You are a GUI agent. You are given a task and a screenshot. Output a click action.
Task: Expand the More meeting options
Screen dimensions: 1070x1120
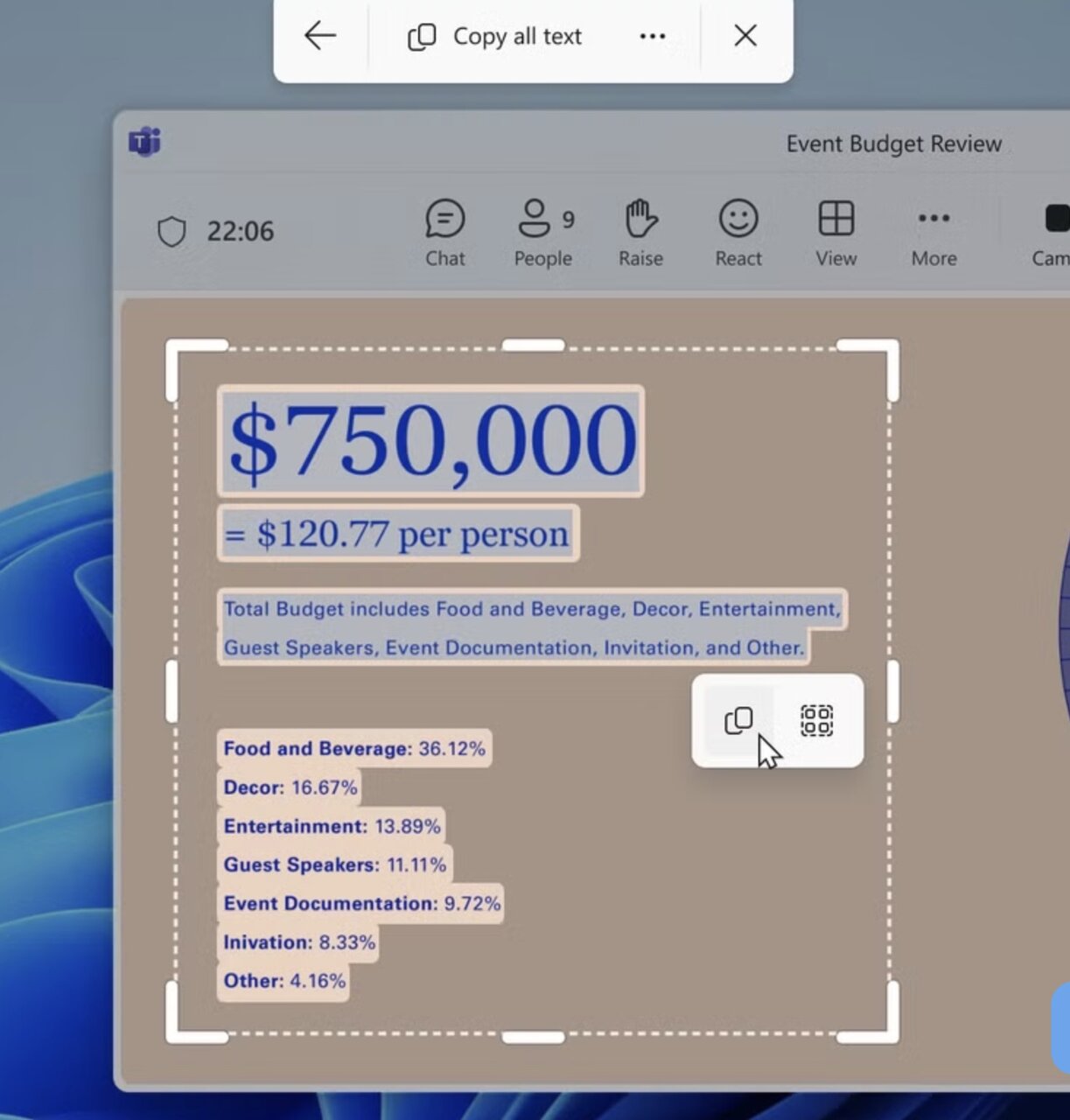pos(934,233)
